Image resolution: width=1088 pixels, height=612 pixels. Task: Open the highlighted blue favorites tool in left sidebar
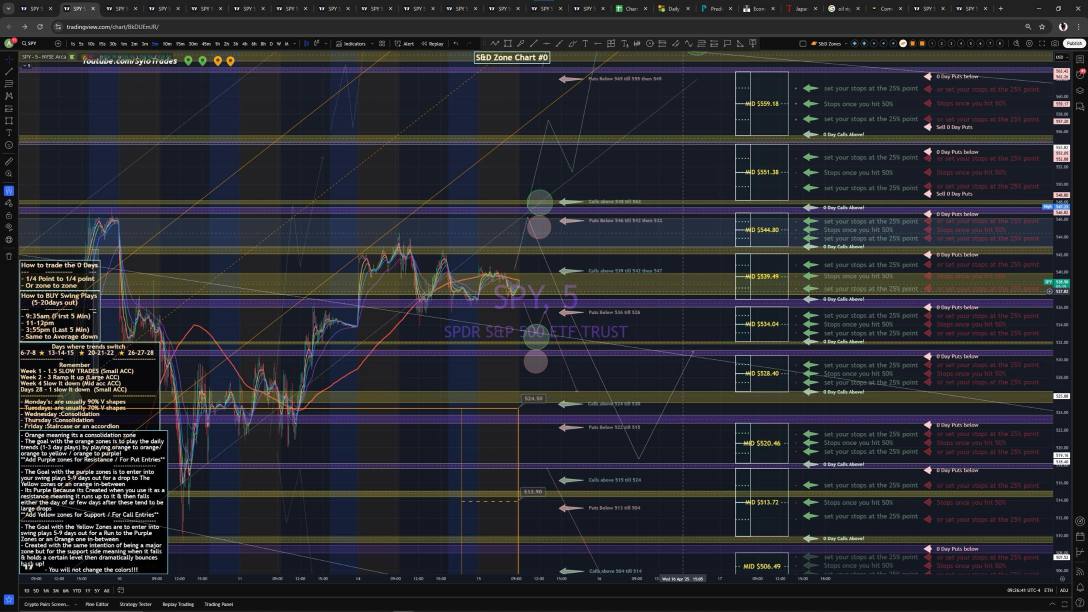pyautogui.click(x=8, y=191)
